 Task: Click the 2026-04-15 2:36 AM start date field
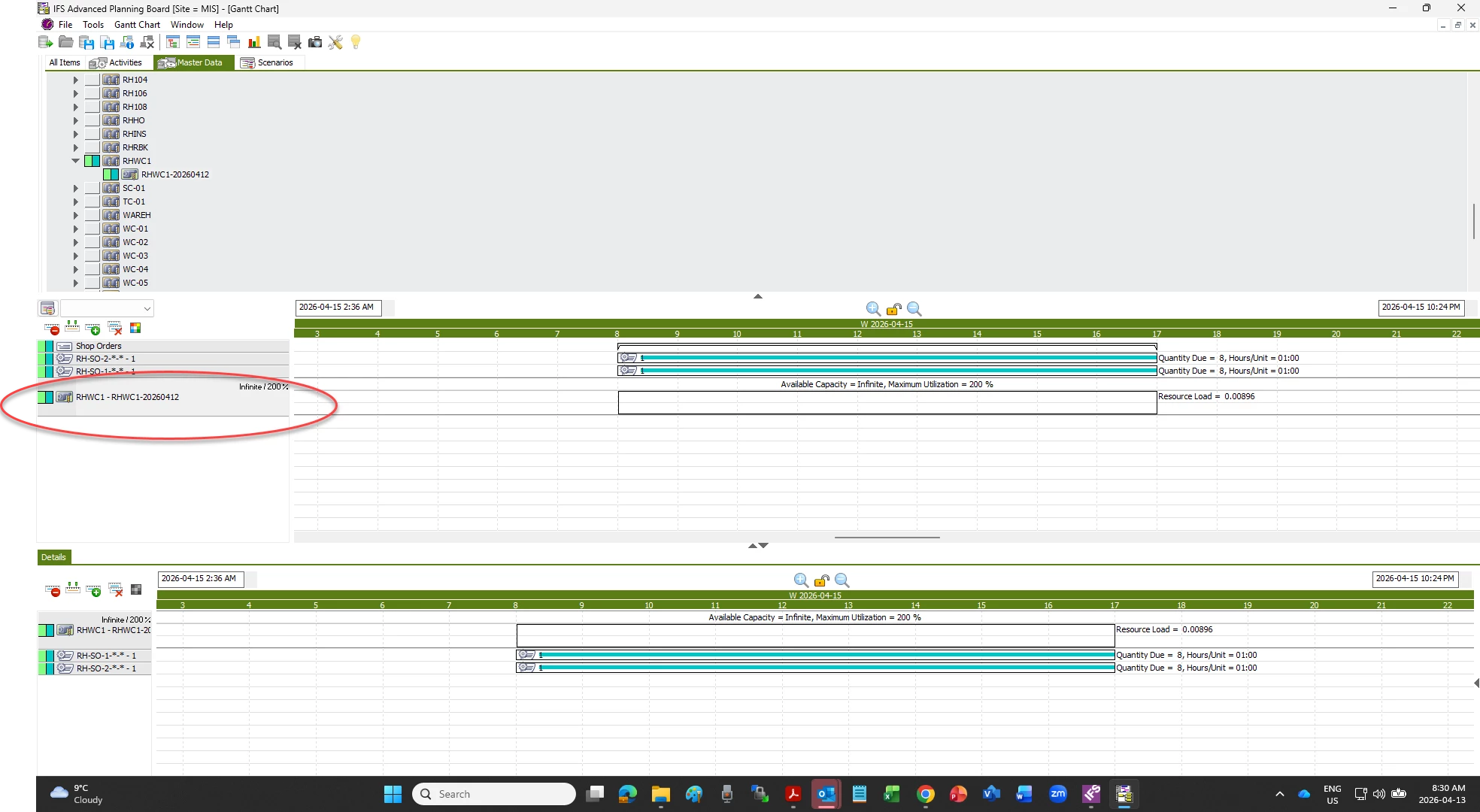(336, 307)
